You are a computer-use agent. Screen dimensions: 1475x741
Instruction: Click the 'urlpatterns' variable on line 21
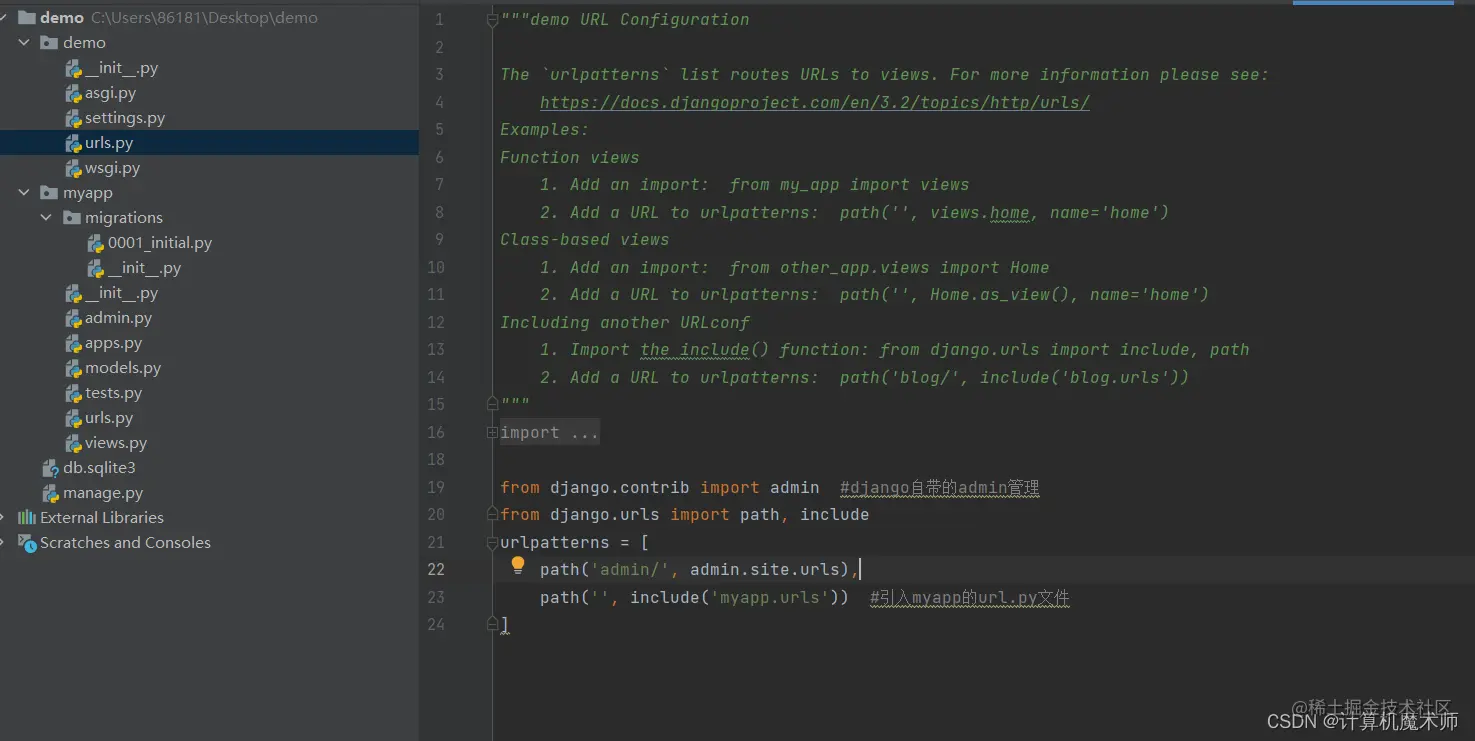click(555, 542)
